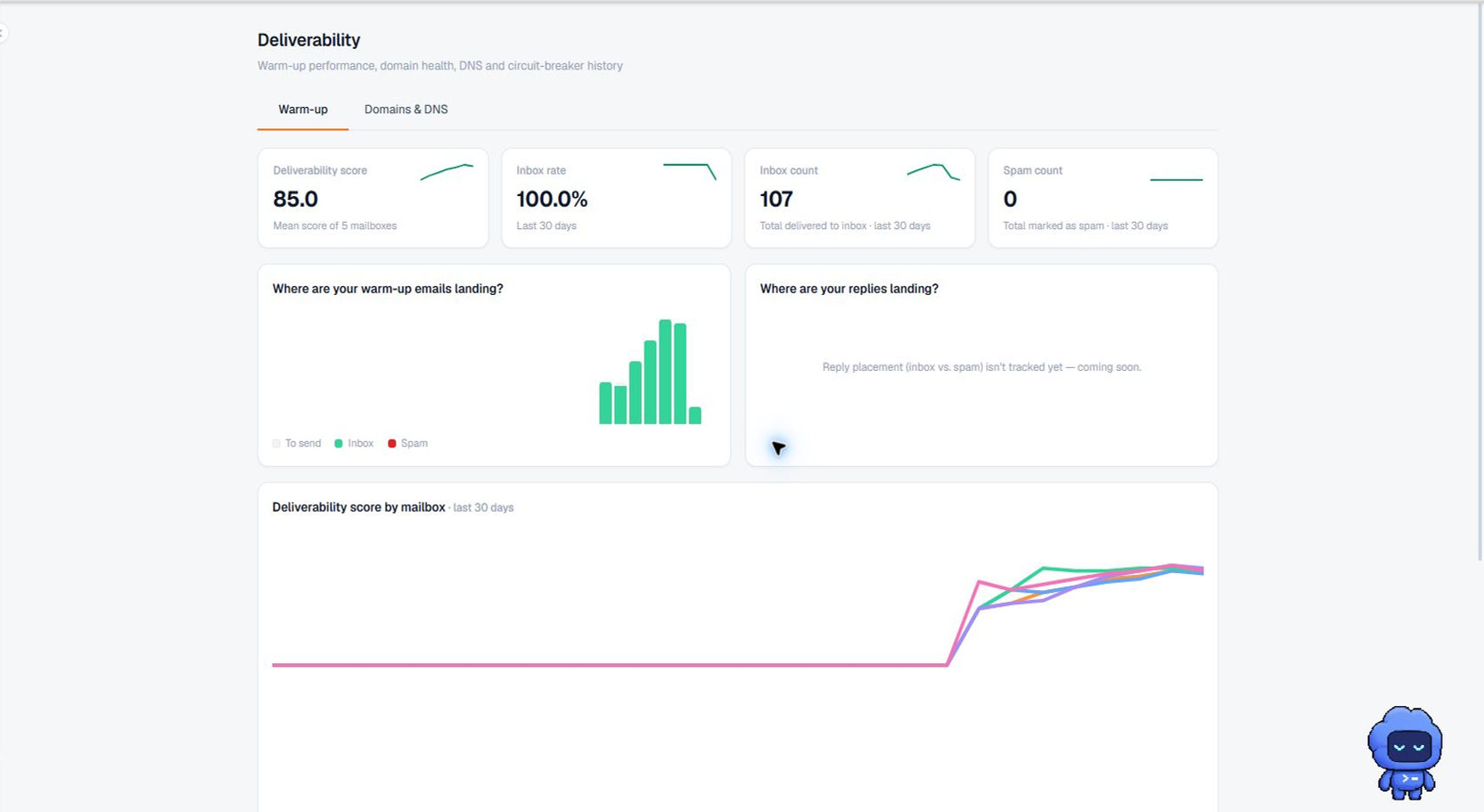Click 'Total delivered to inbox · last 30 days'

pos(845,226)
